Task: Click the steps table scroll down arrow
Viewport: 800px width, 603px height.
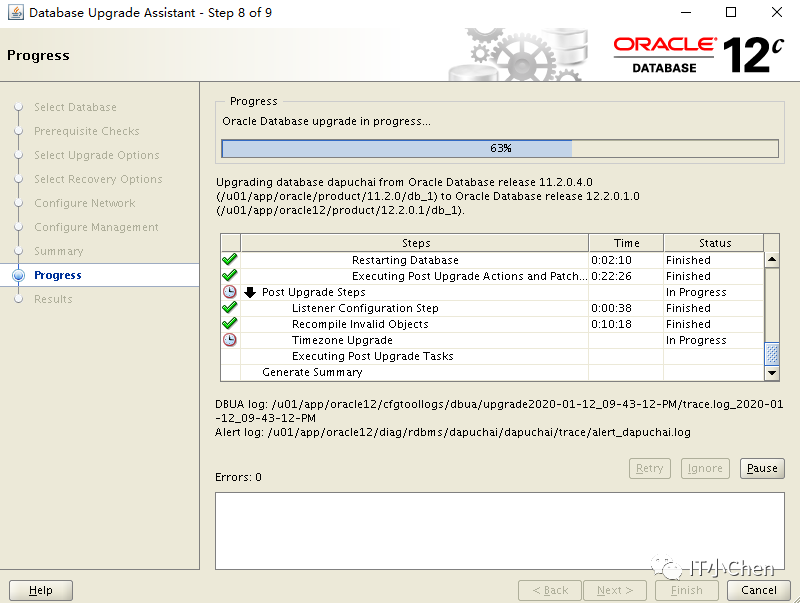Action: (772, 373)
